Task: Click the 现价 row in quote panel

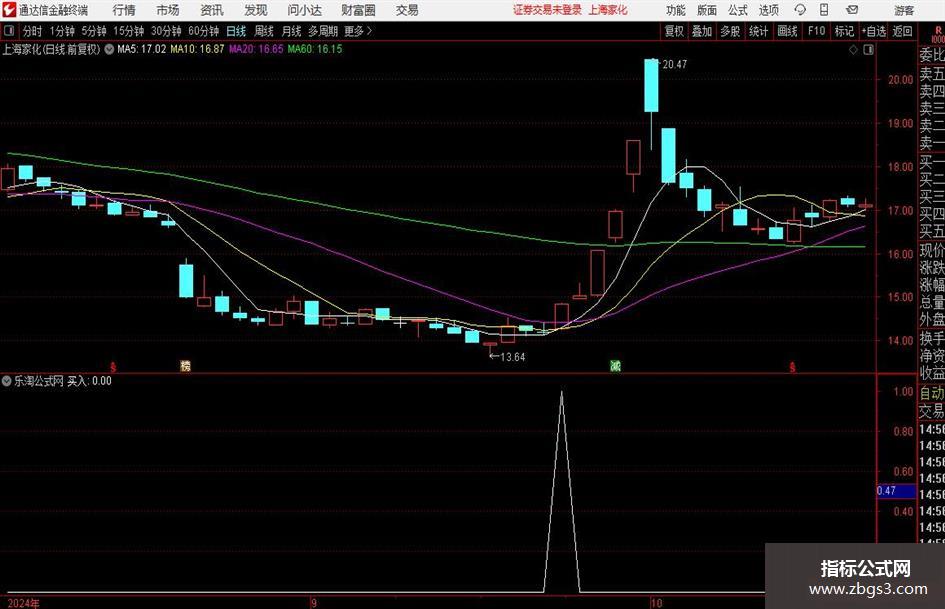Action: [x=932, y=250]
